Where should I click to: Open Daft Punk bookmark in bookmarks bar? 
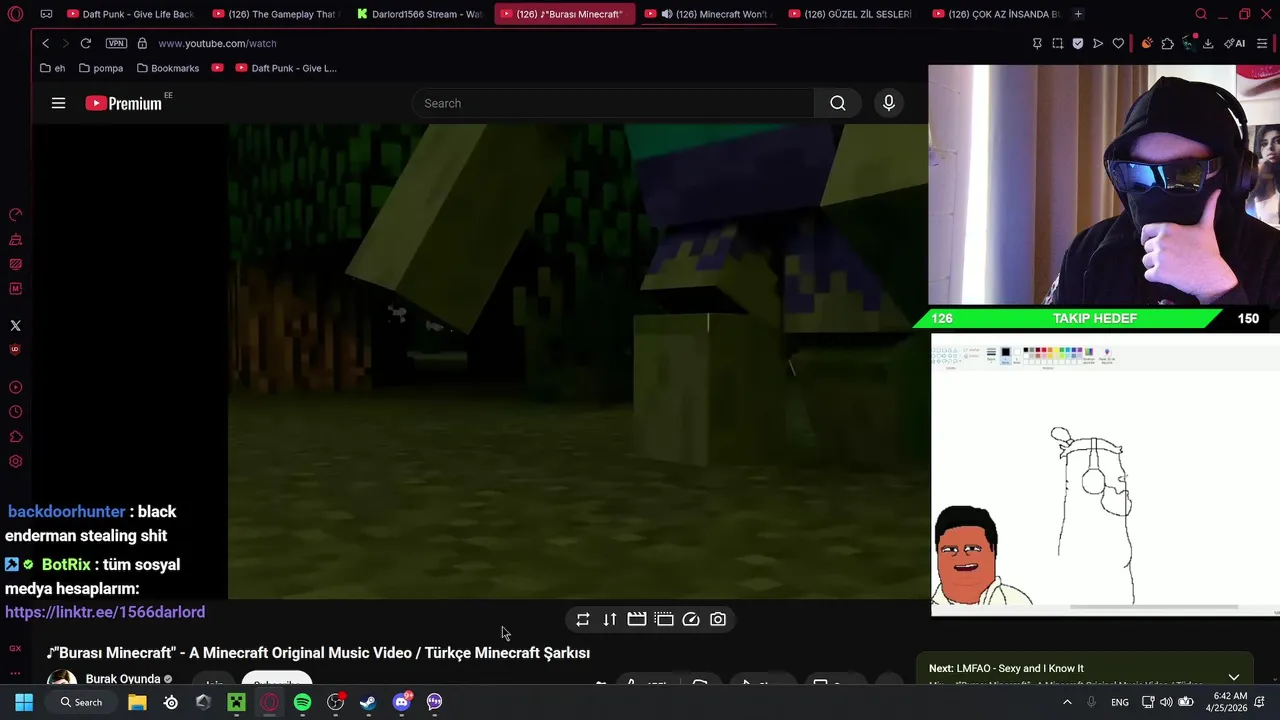point(286,68)
